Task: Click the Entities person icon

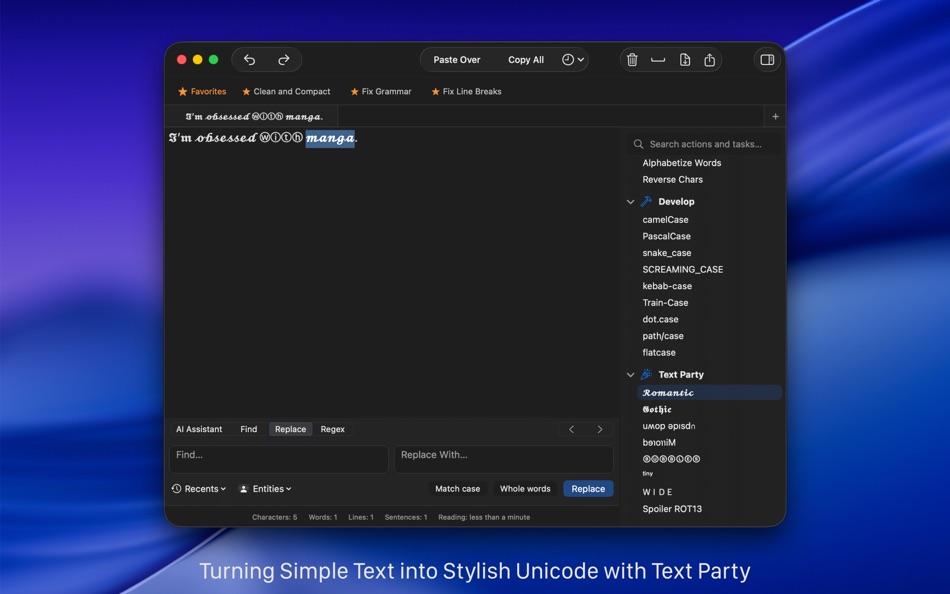Action: pyautogui.click(x=242, y=489)
